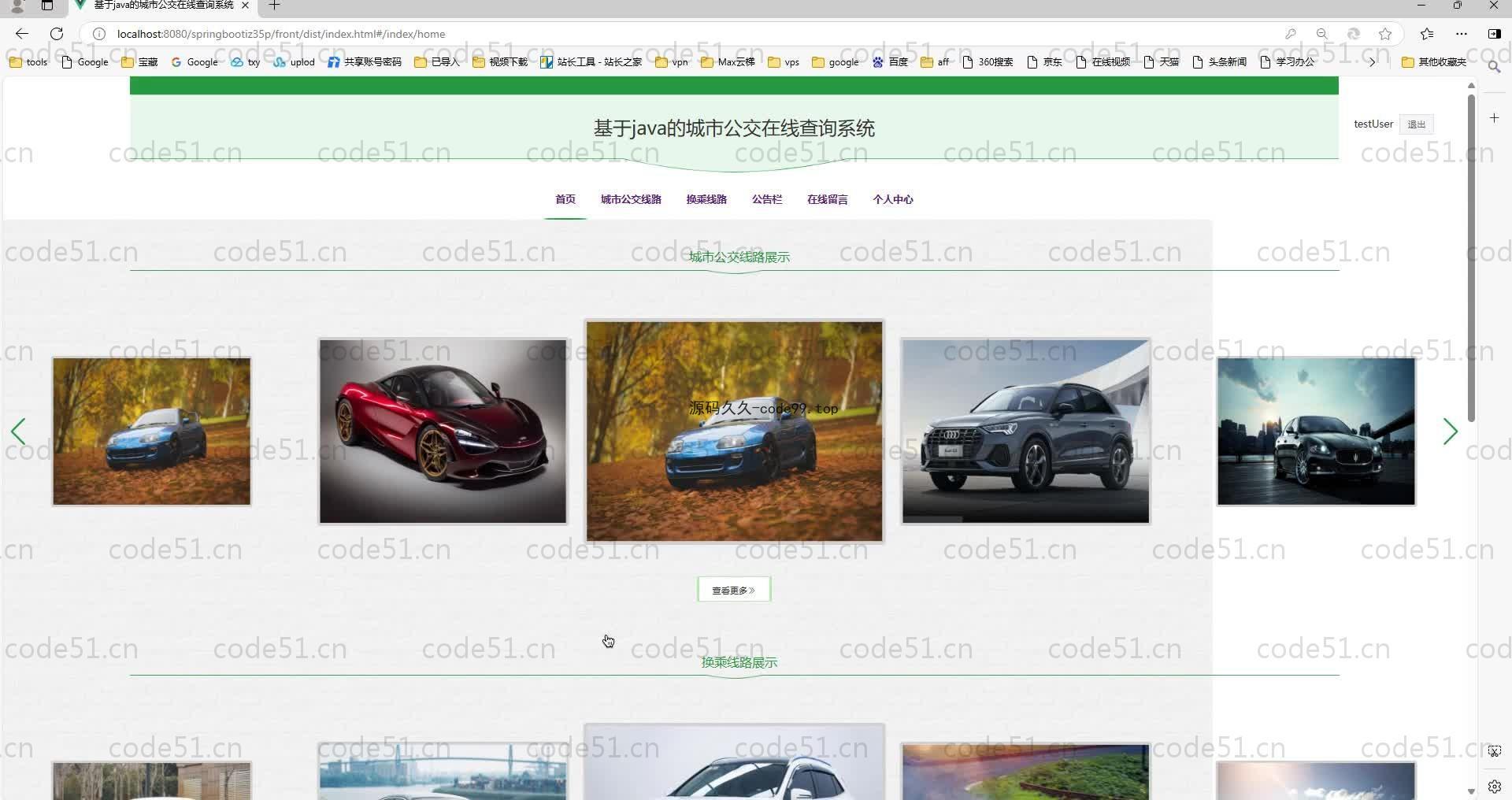This screenshot has height=800, width=1512.
Task: Open the 个人中心 menu item
Action: [893, 200]
